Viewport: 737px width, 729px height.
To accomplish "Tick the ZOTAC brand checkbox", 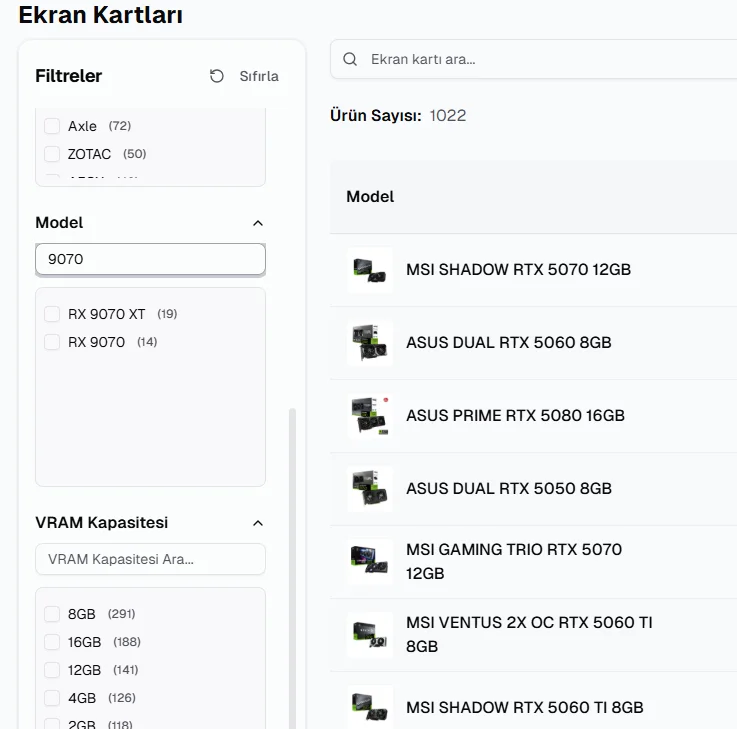I will (x=52, y=154).
